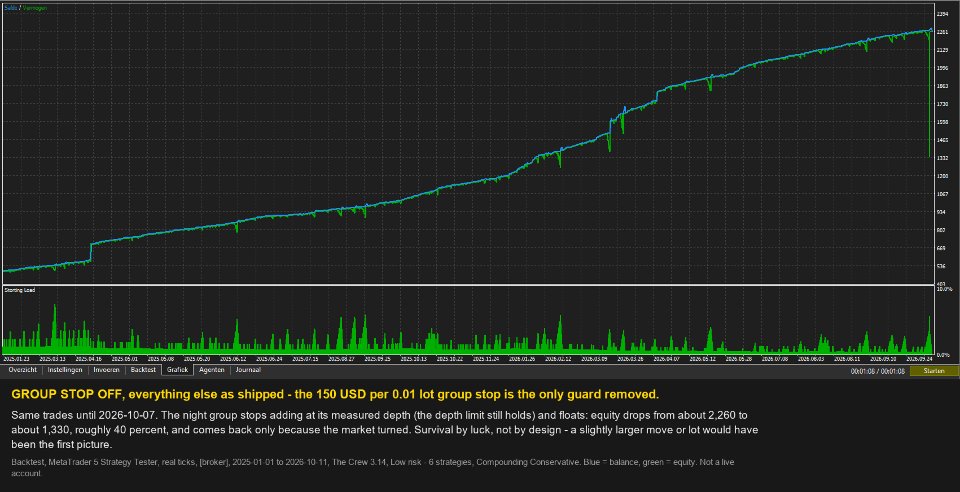Image resolution: width=960 pixels, height=492 pixels.
Task: Show the Journaal tab
Action: click(x=247, y=370)
